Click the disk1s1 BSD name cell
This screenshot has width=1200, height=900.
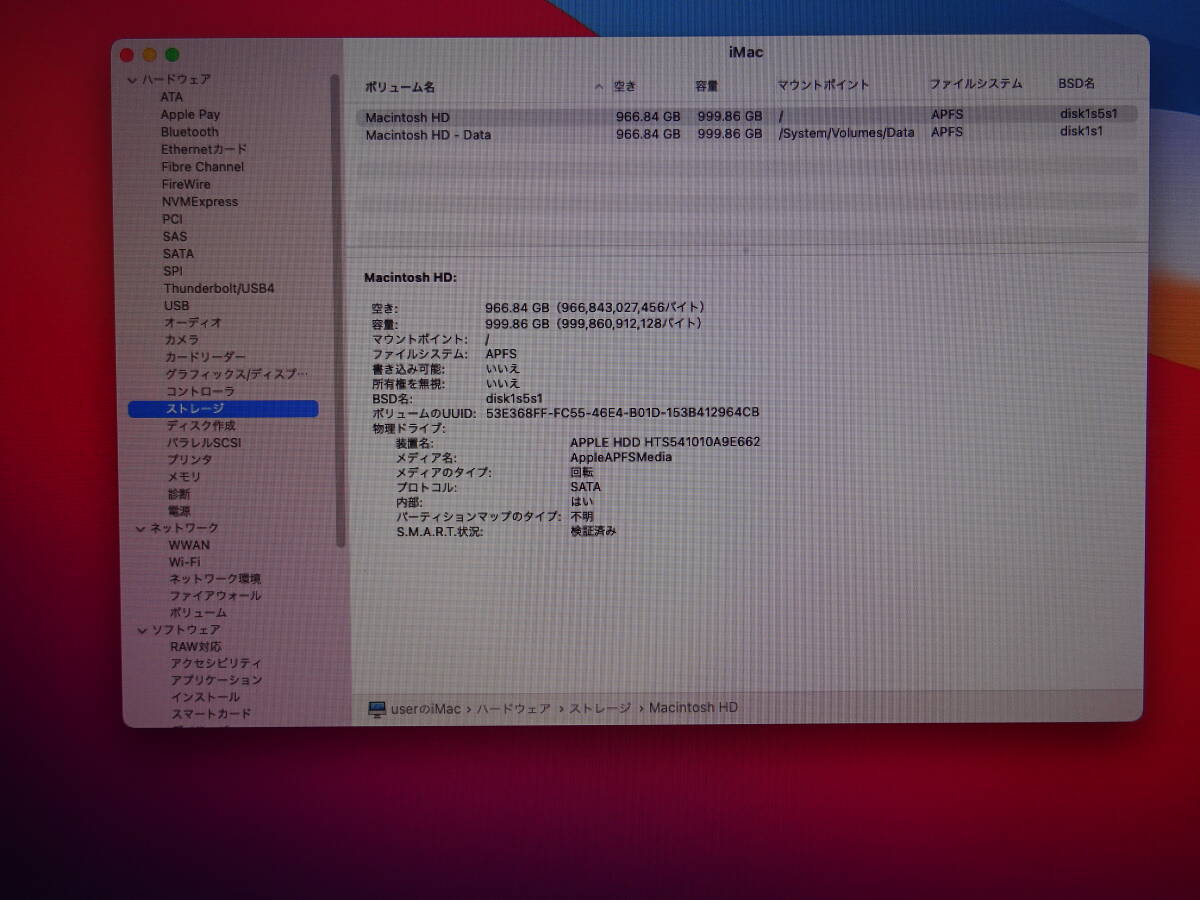(x=1081, y=131)
